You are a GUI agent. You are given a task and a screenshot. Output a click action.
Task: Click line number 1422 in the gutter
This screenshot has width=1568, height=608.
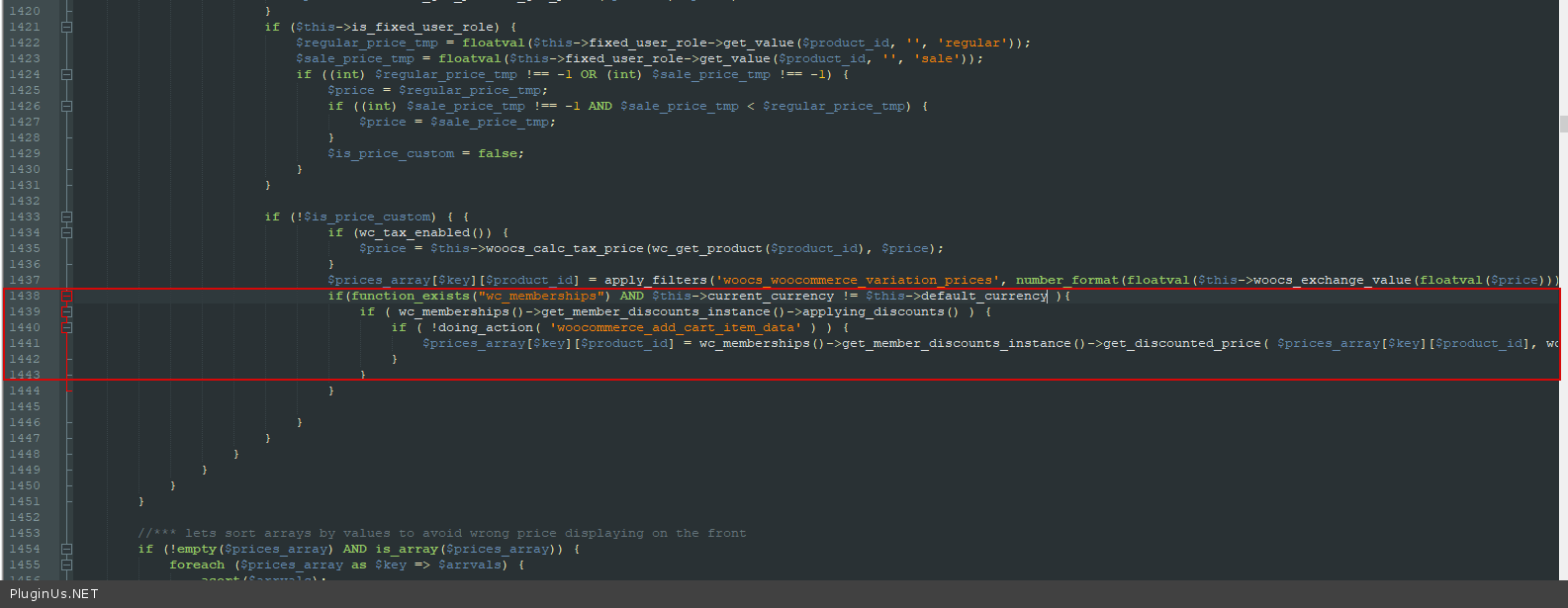(25, 43)
